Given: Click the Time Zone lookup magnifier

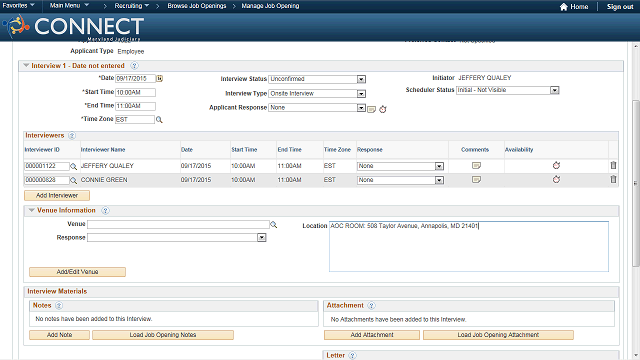Looking at the screenshot, I should 159,120.
